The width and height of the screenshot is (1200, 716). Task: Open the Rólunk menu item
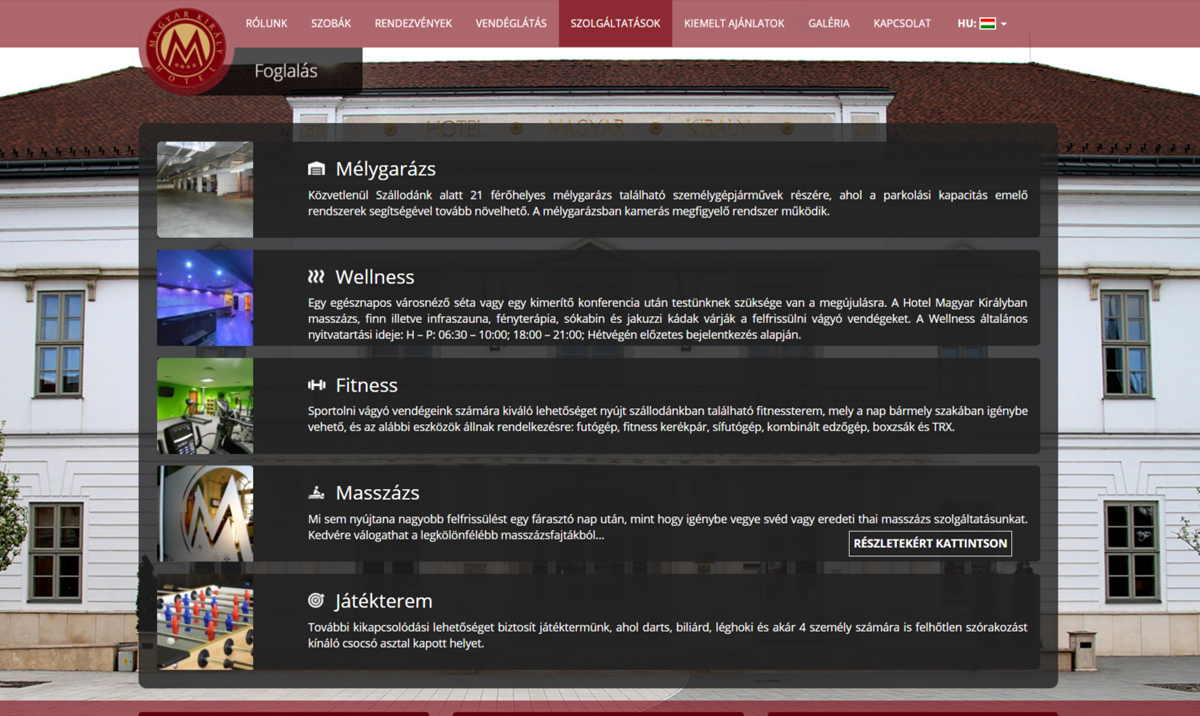266,23
